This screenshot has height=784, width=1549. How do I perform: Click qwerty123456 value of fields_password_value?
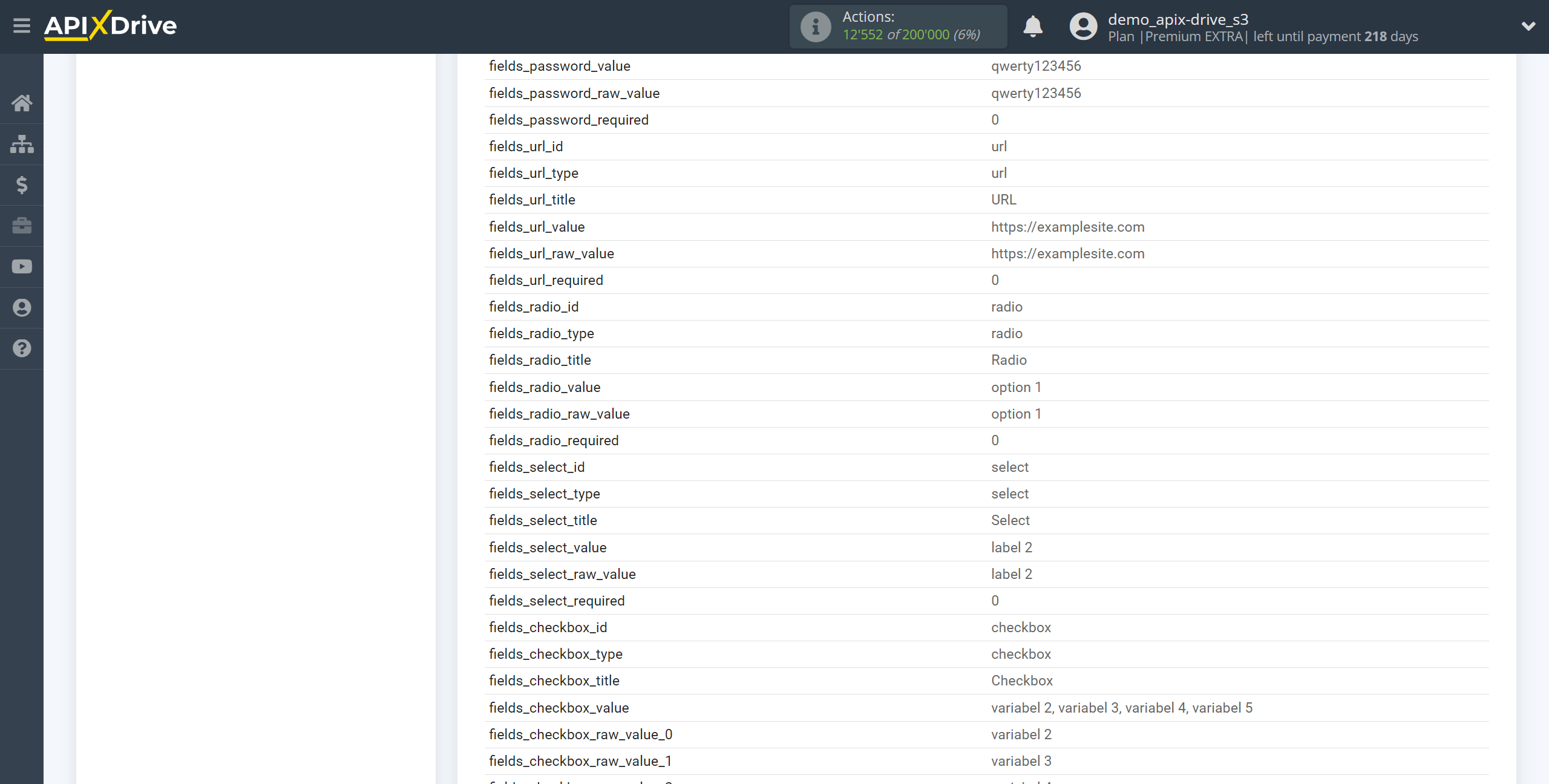tap(1036, 66)
